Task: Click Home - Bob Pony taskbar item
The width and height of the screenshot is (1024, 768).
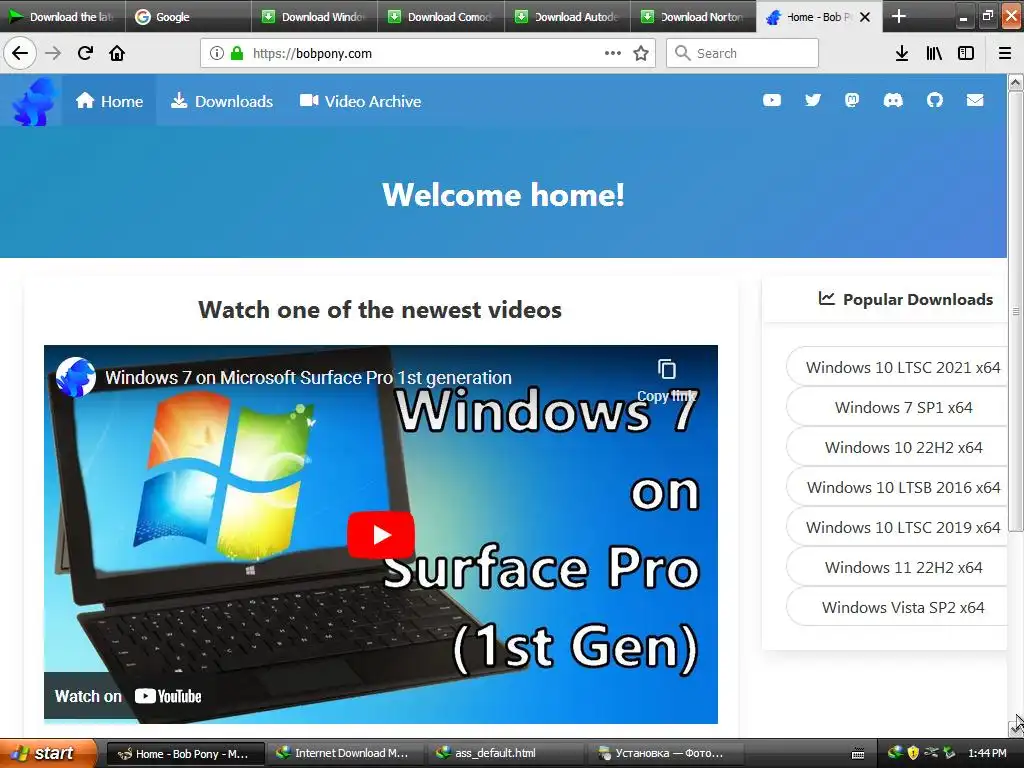Action: [x=186, y=753]
